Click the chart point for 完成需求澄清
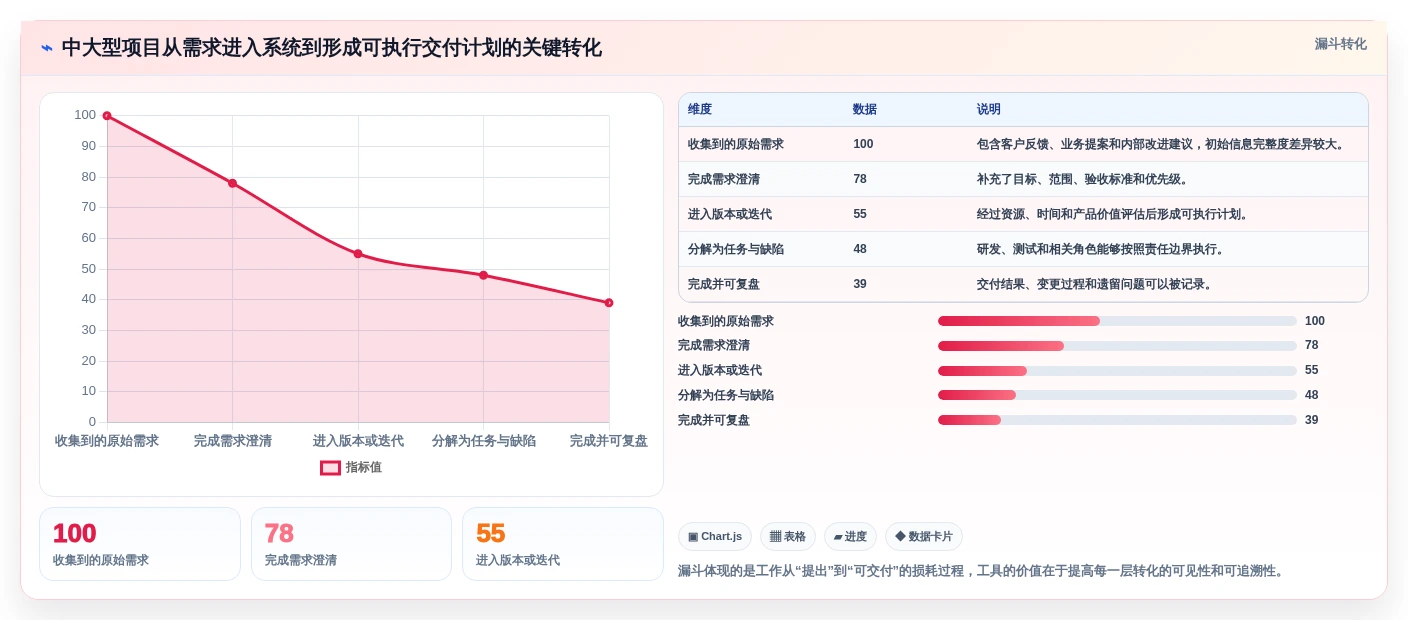This screenshot has height=620, width=1408. (232, 183)
